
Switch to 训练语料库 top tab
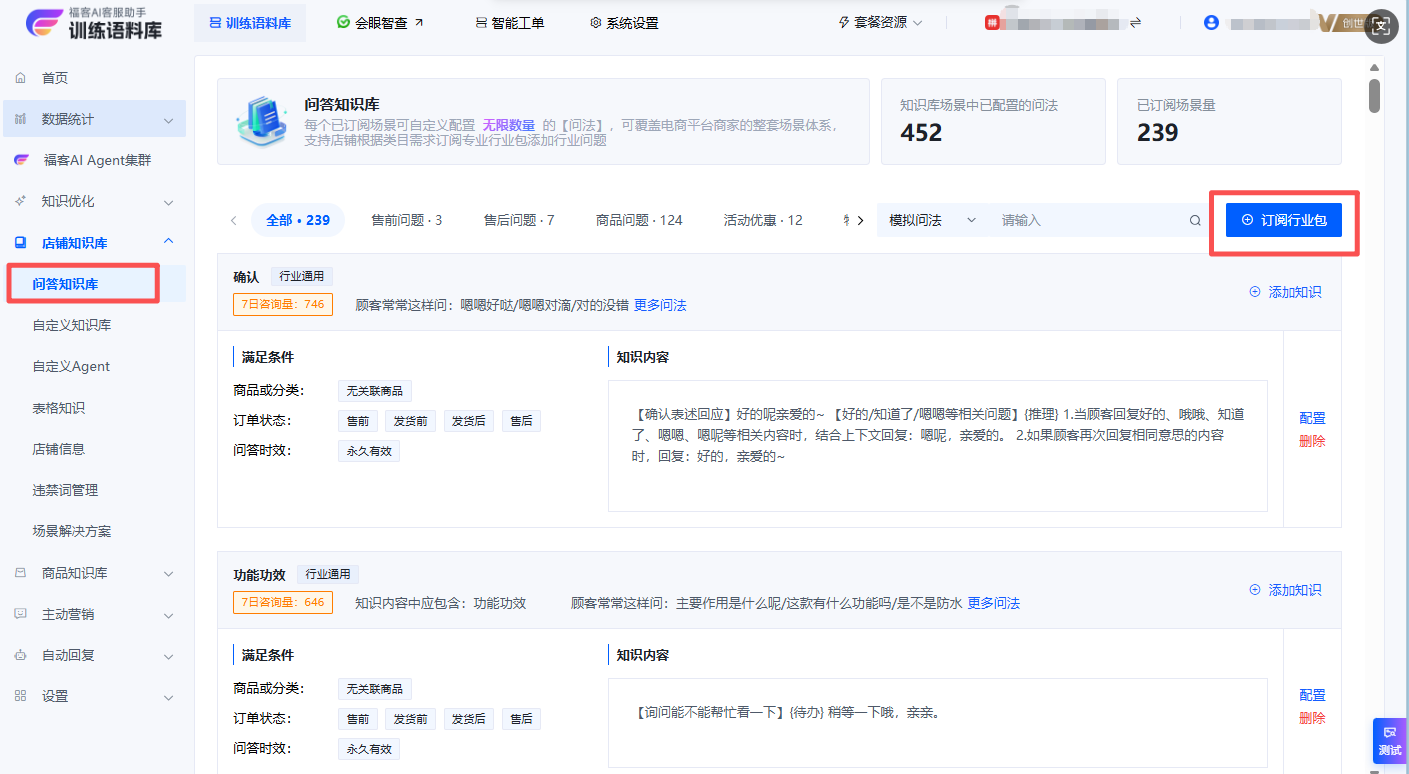250,22
